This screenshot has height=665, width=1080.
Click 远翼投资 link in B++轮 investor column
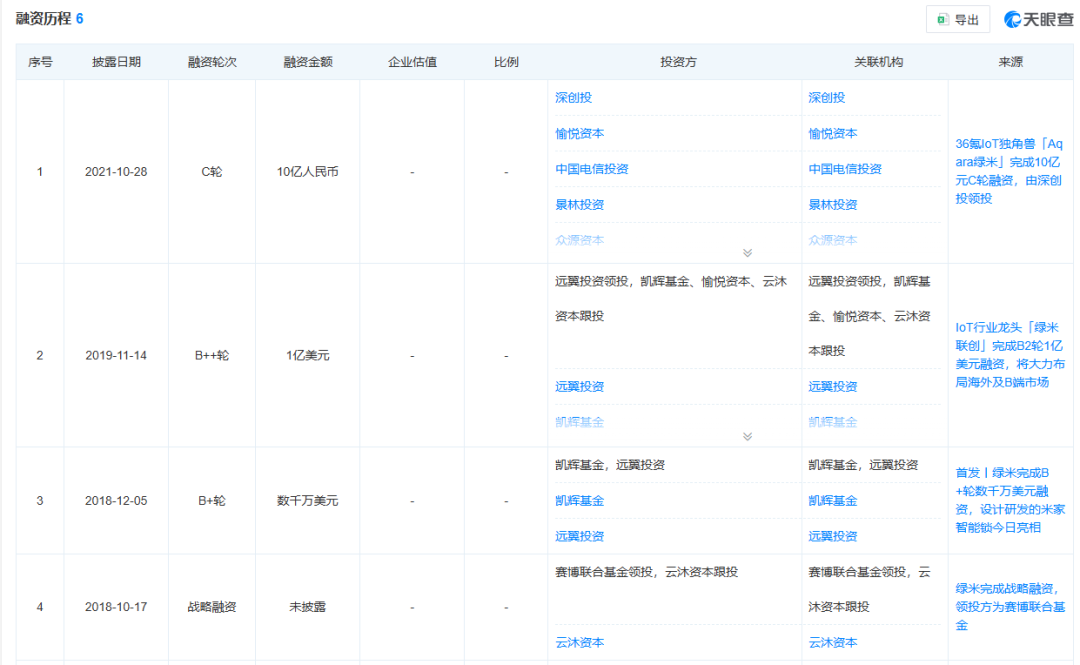pos(580,387)
